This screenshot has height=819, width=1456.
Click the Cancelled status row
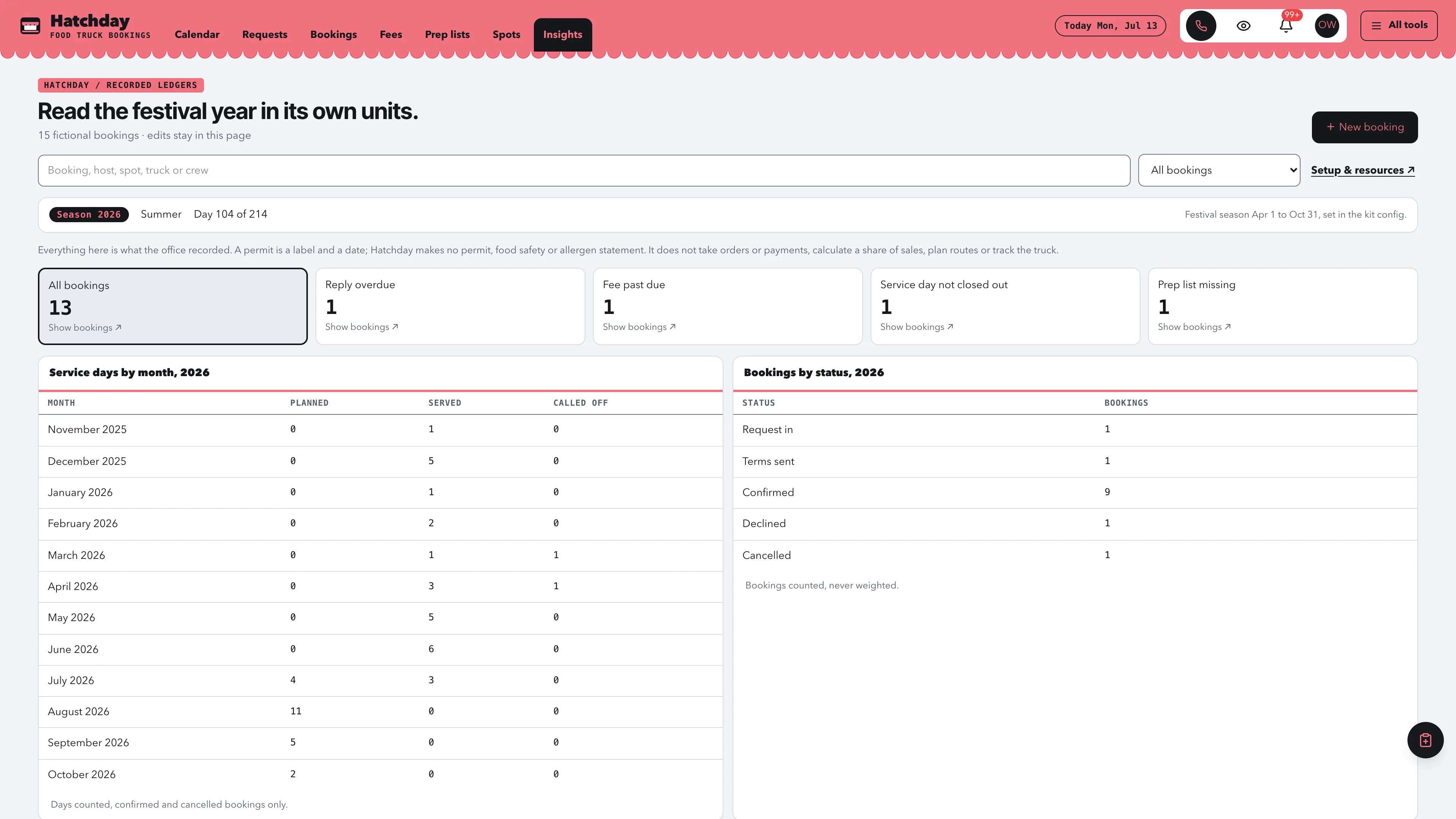pos(1075,555)
